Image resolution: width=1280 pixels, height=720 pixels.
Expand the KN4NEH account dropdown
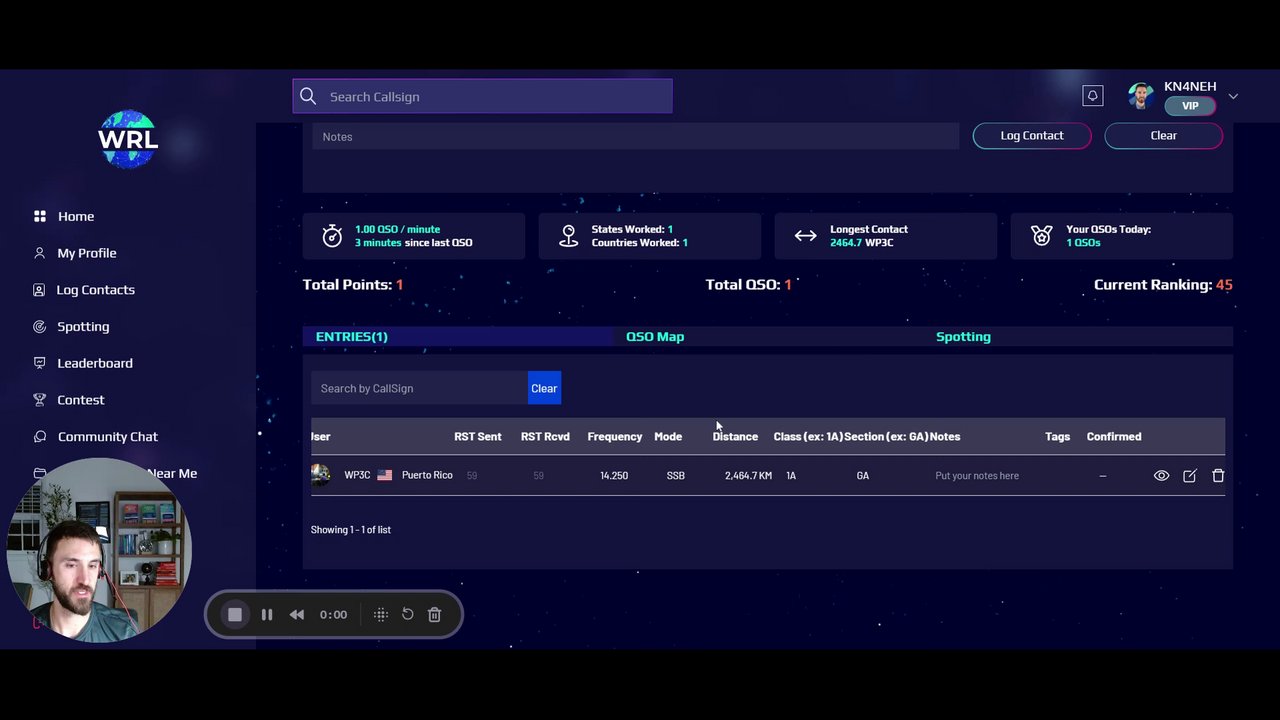coord(1233,96)
